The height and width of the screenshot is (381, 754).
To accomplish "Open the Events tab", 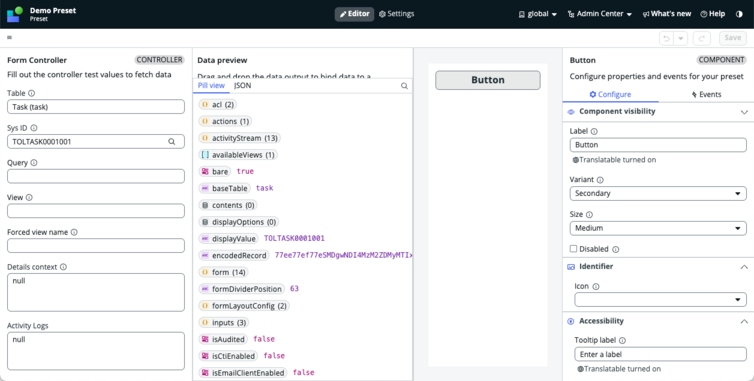I will pos(706,94).
